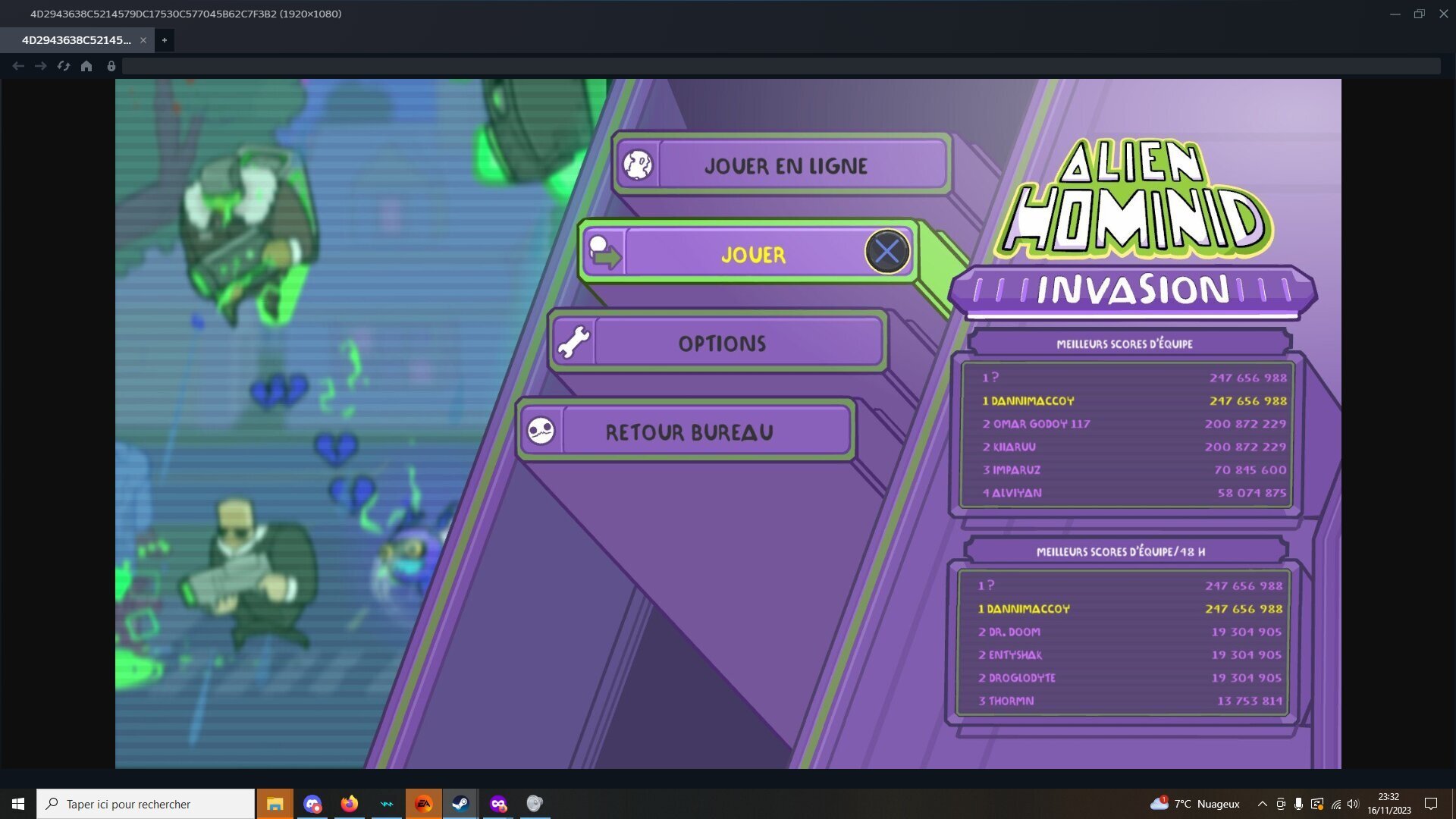
Task: Open the OPTIONS menu entry
Action: 718,342
